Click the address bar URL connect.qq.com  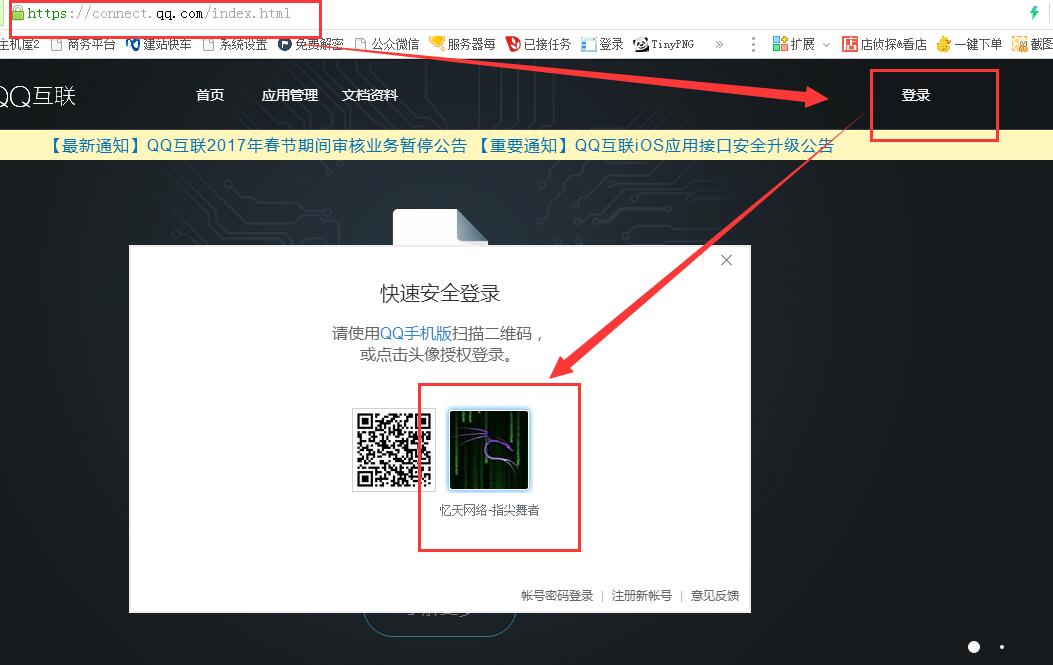158,13
